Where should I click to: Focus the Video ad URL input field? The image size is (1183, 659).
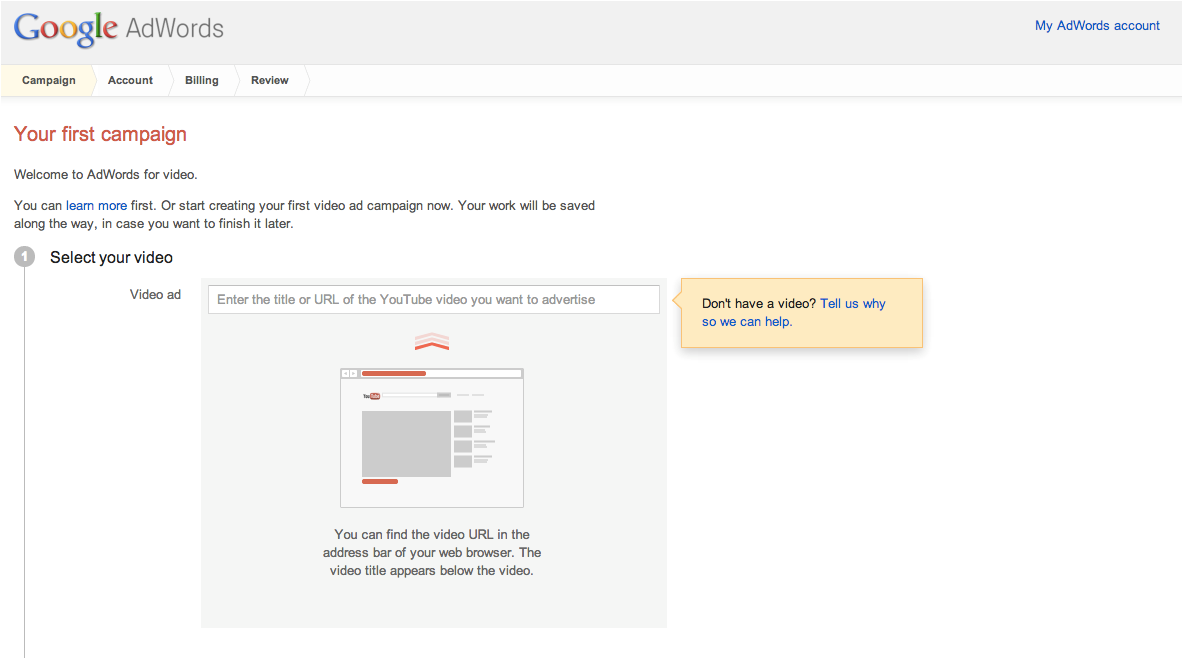434,300
